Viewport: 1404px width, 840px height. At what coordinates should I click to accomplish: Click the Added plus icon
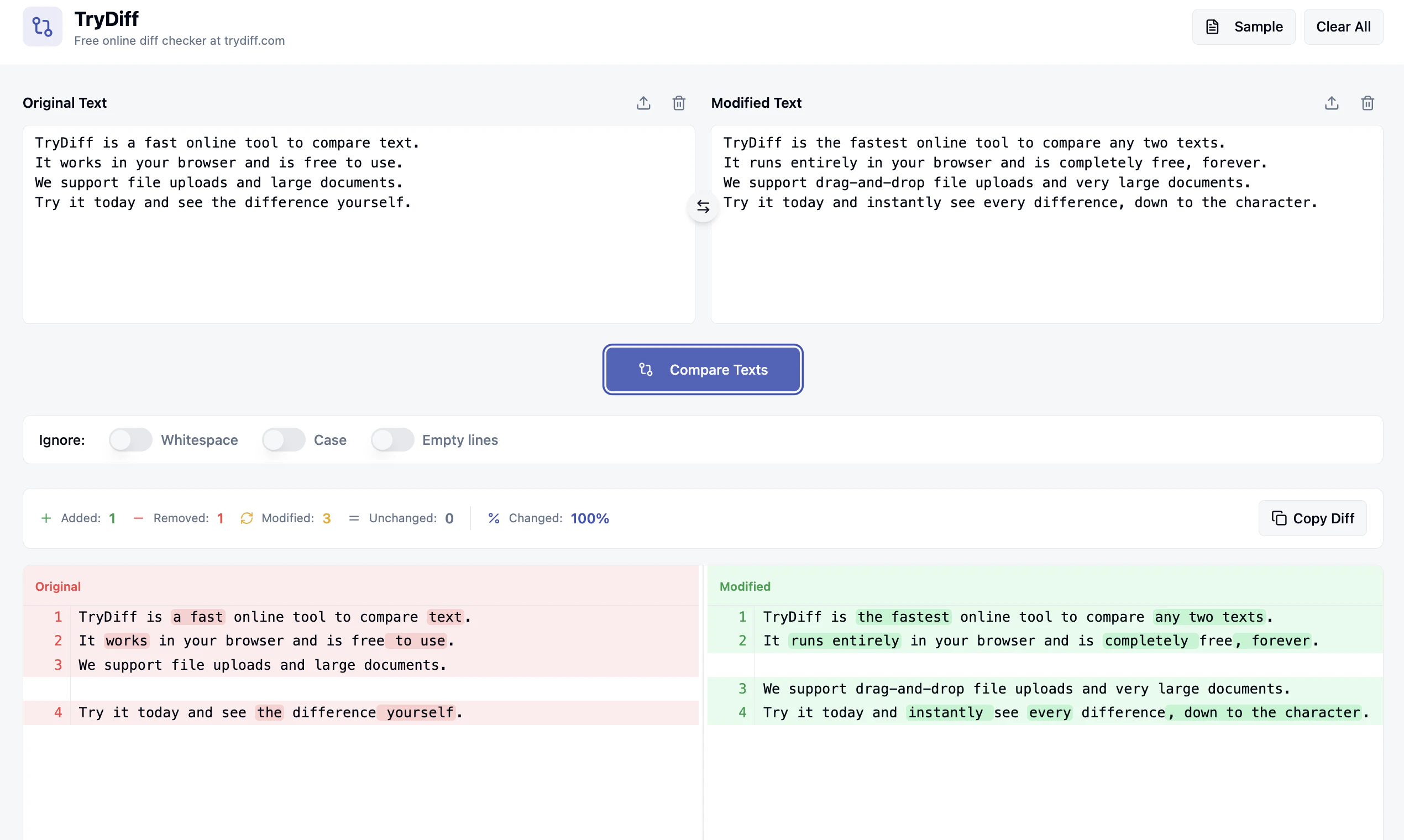click(46, 518)
